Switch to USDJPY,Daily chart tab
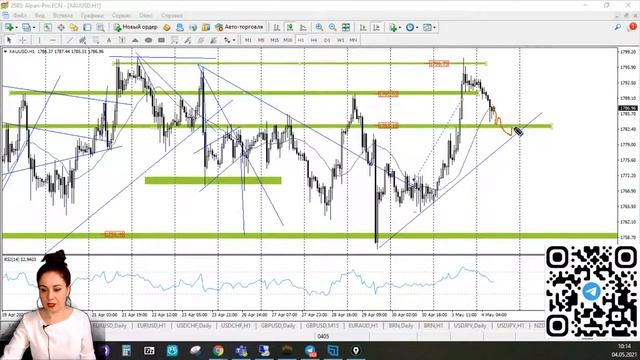The width and height of the screenshot is (640, 360). click(470, 326)
